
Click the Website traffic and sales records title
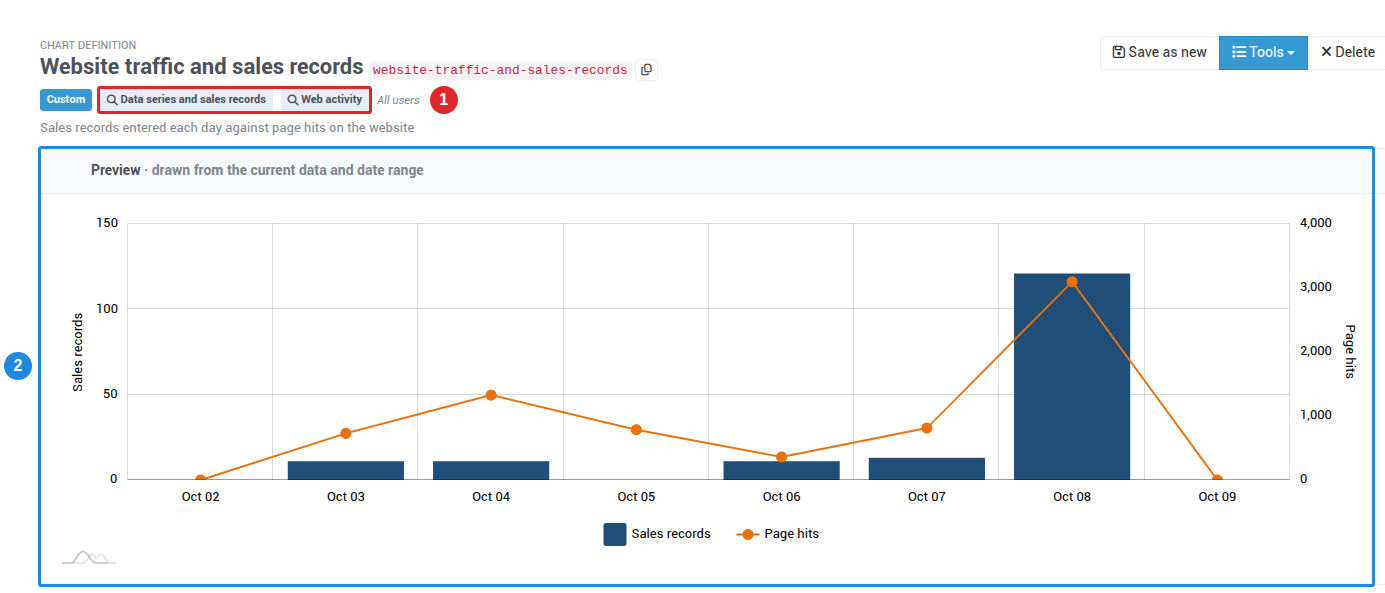[x=201, y=67]
